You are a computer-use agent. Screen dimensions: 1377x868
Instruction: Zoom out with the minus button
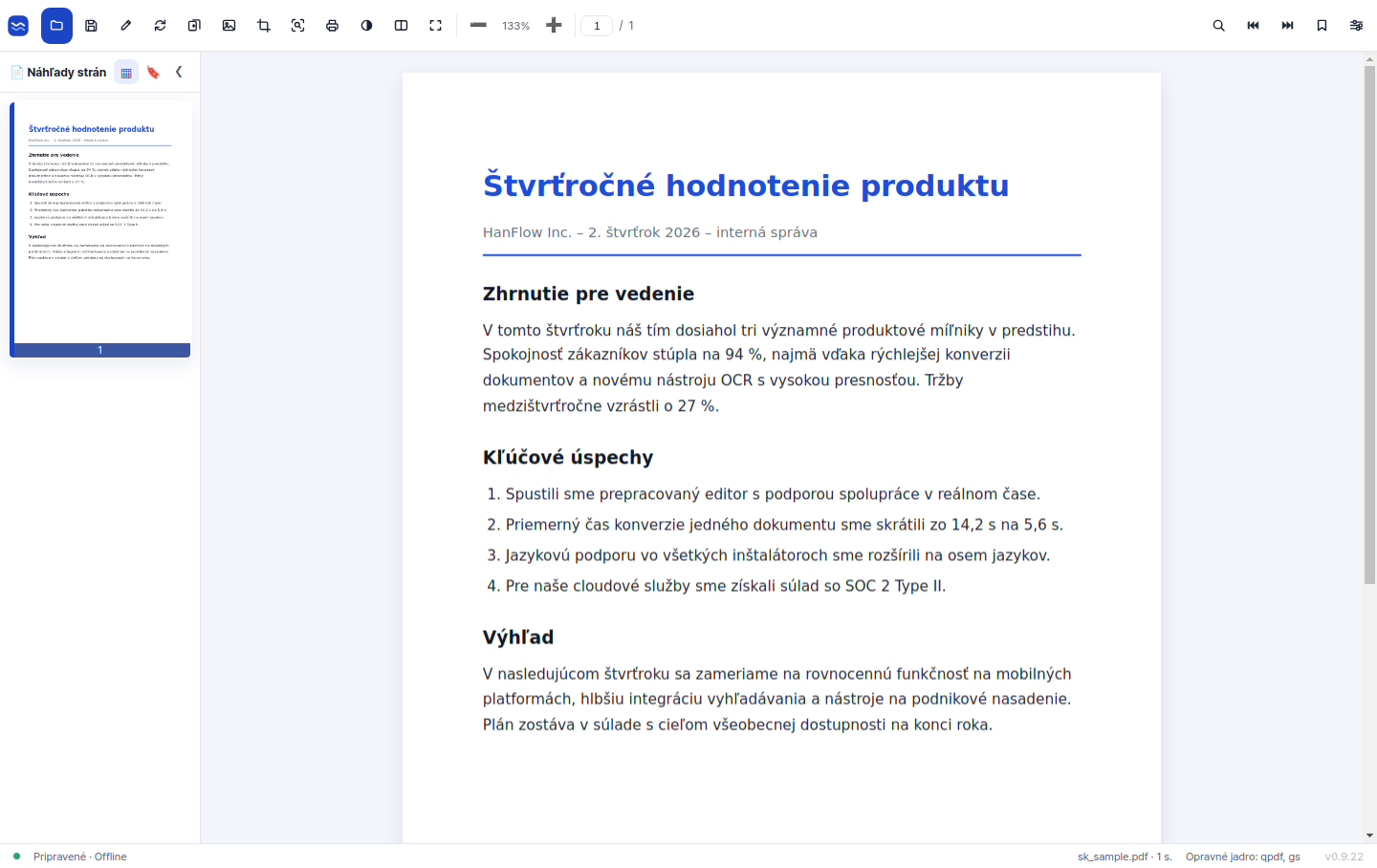point(478,26)
